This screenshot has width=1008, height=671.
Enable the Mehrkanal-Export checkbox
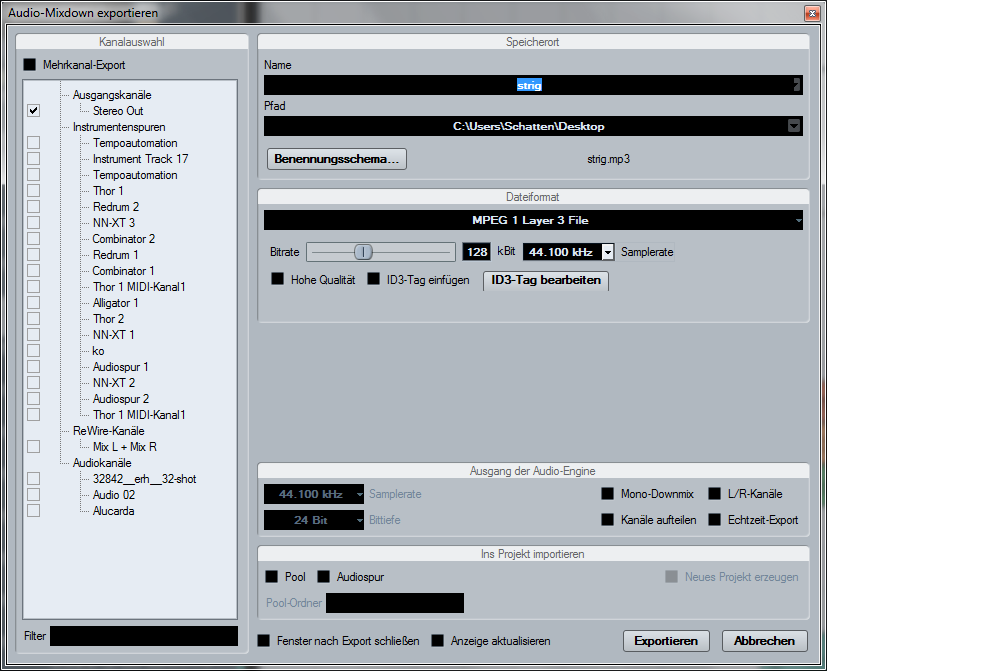(30, 64)
